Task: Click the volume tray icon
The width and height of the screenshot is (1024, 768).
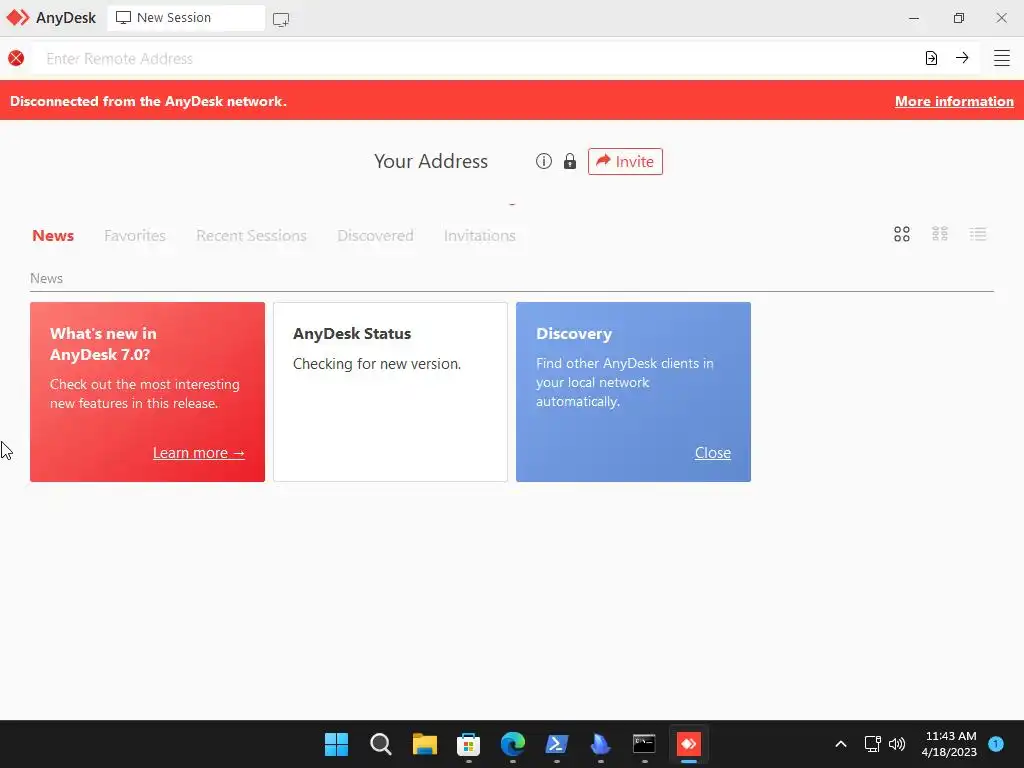Action: pyautogui.click(x=897, y=744)
